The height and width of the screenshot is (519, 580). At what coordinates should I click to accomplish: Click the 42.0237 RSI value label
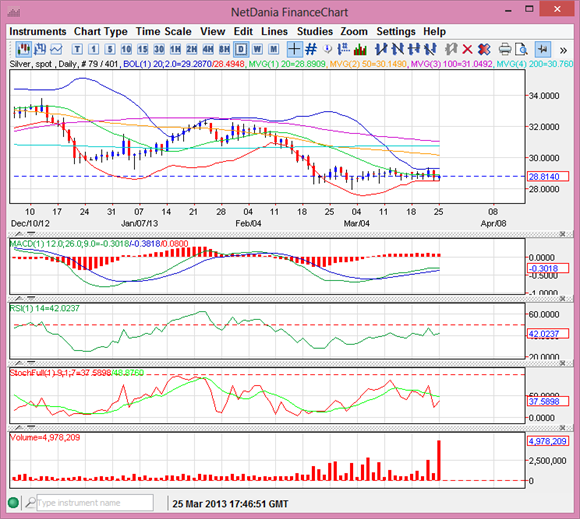pyautogui.click(x=548, y=334)
